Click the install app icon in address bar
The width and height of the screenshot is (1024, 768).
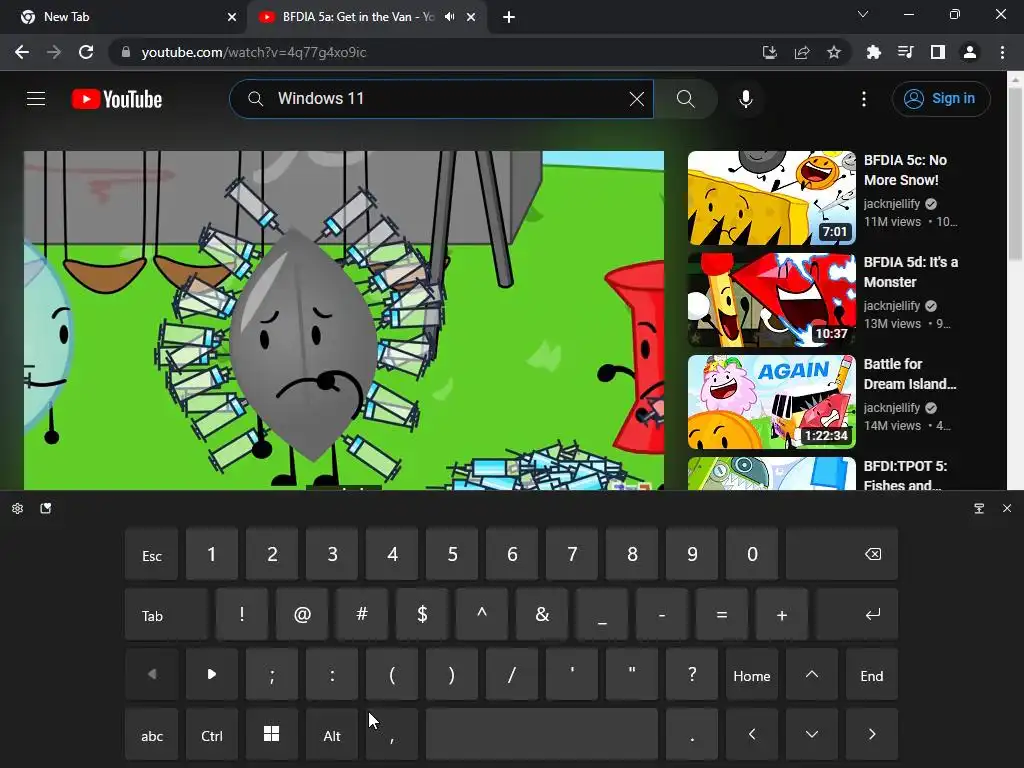[x=769, y=52]
